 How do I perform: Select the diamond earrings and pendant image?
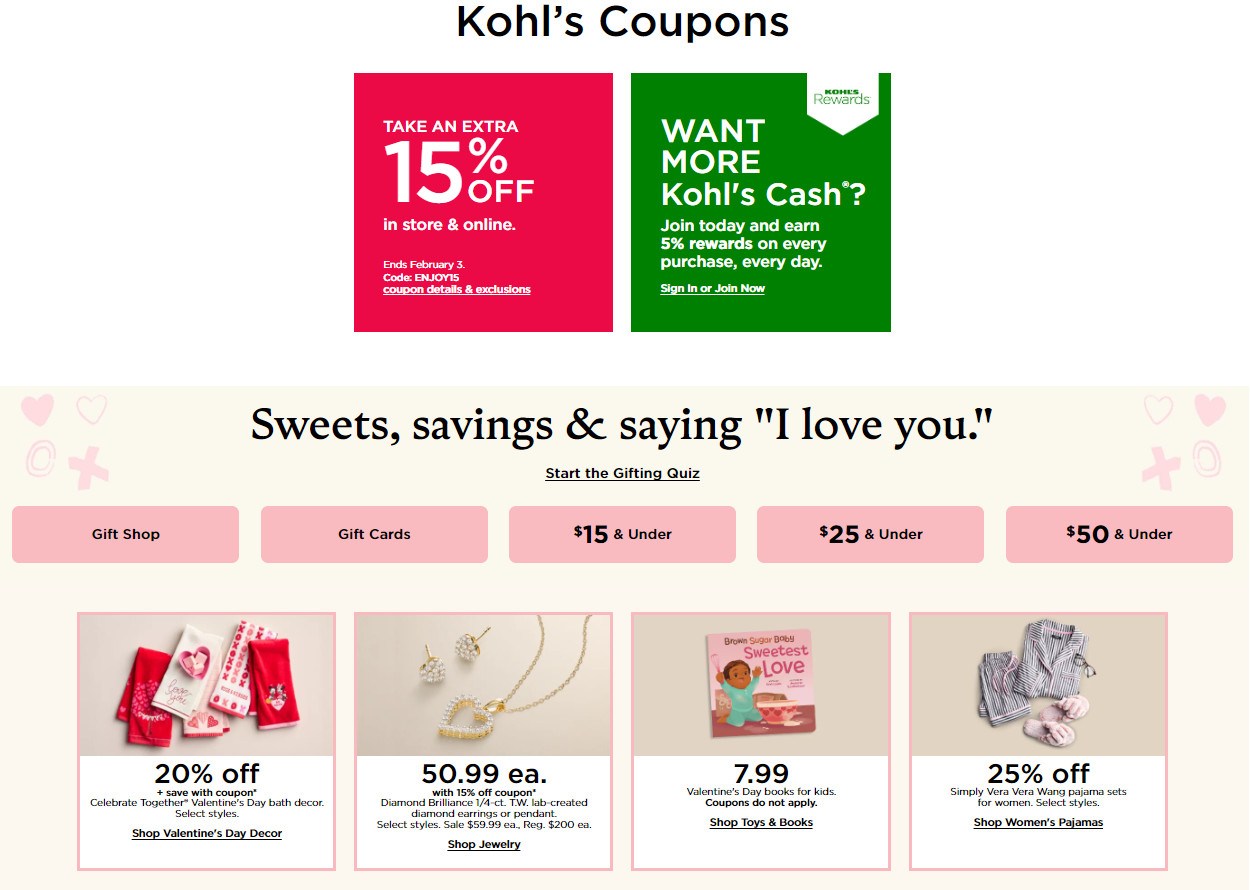pos(483,682)
